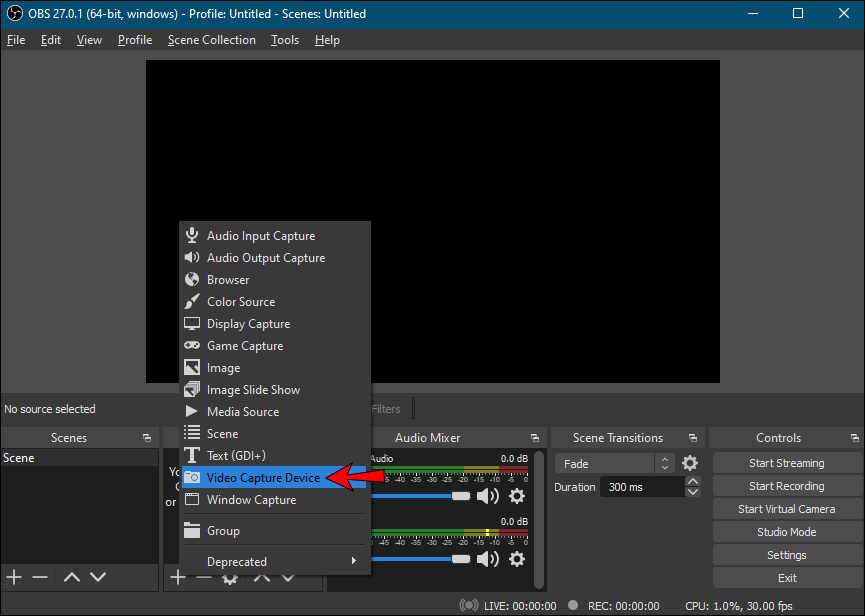The height and width of the screenshot is (616, 865).
Task: Mute the bottom audio track speaker
Action: pyautogui.click(x=487, y=558)
